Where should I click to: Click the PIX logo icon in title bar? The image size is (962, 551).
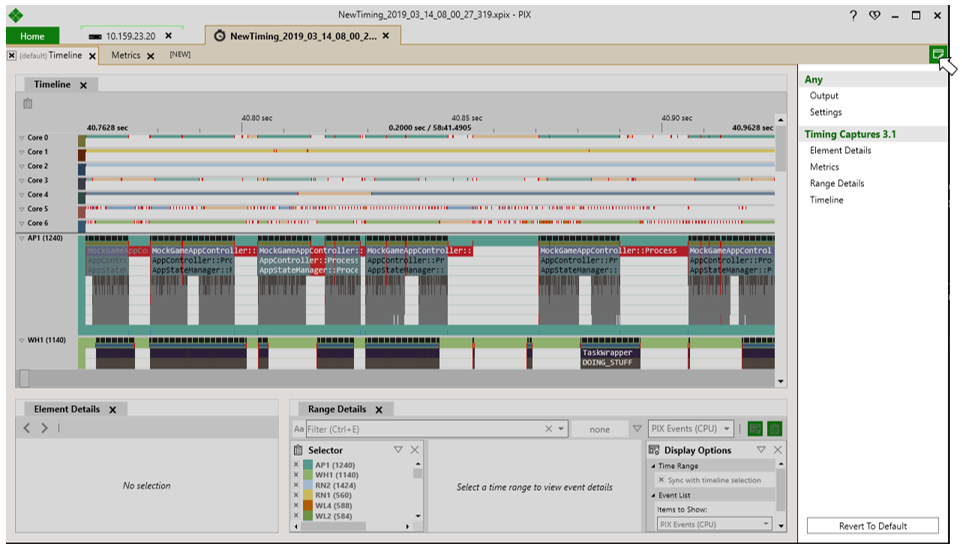(15, 15)
